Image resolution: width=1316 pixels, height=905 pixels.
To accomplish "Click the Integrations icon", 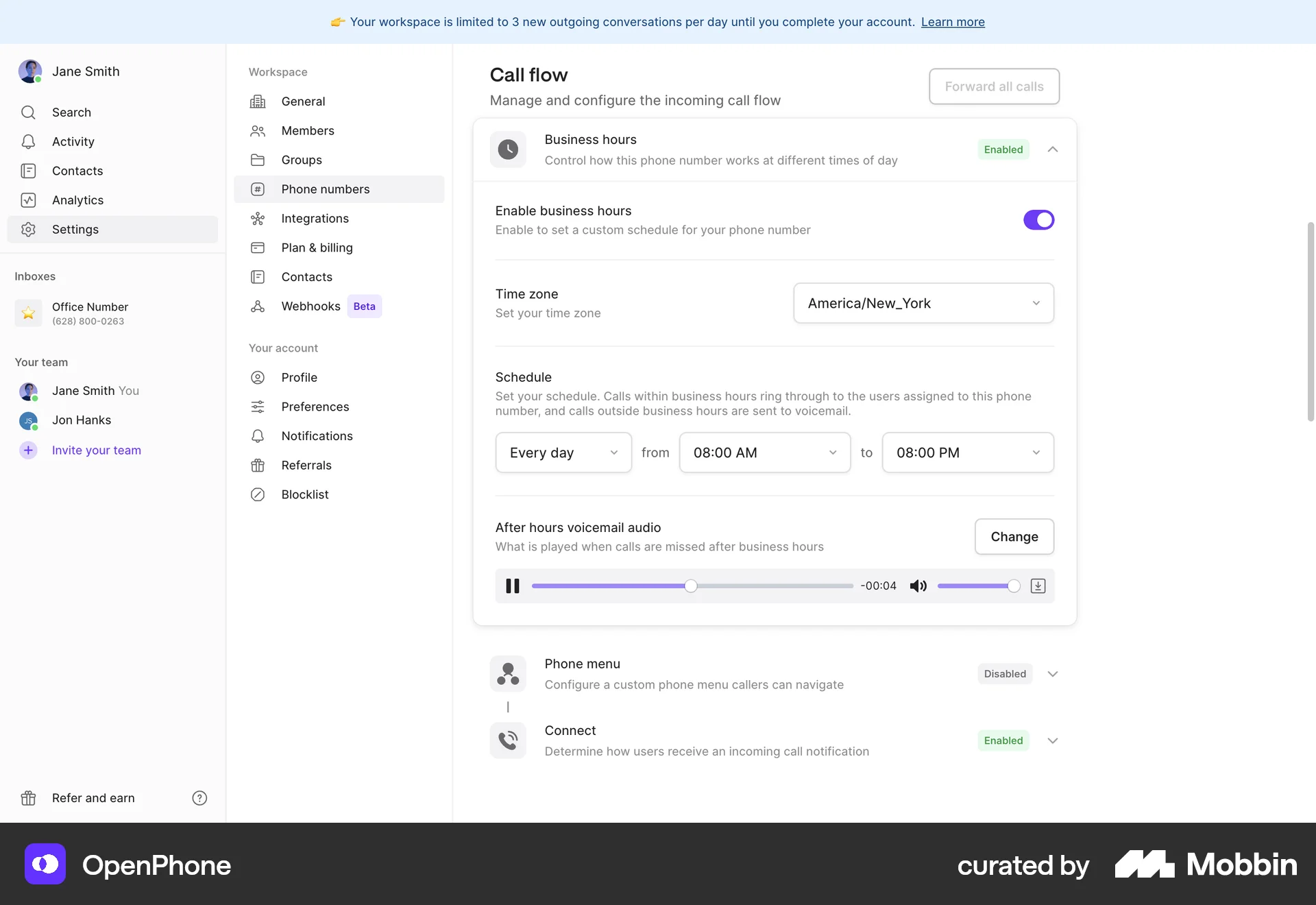I will pyautogui.click(x=258, y=219).
